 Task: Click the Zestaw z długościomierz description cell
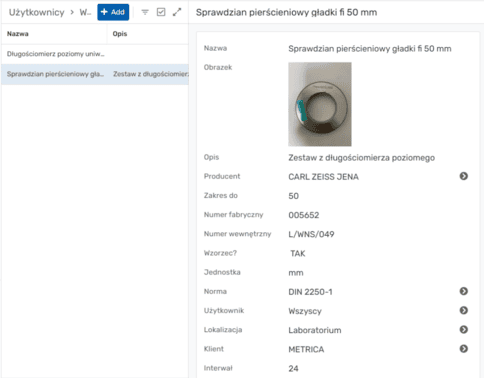pyautogui.click(x=150, y=74)
